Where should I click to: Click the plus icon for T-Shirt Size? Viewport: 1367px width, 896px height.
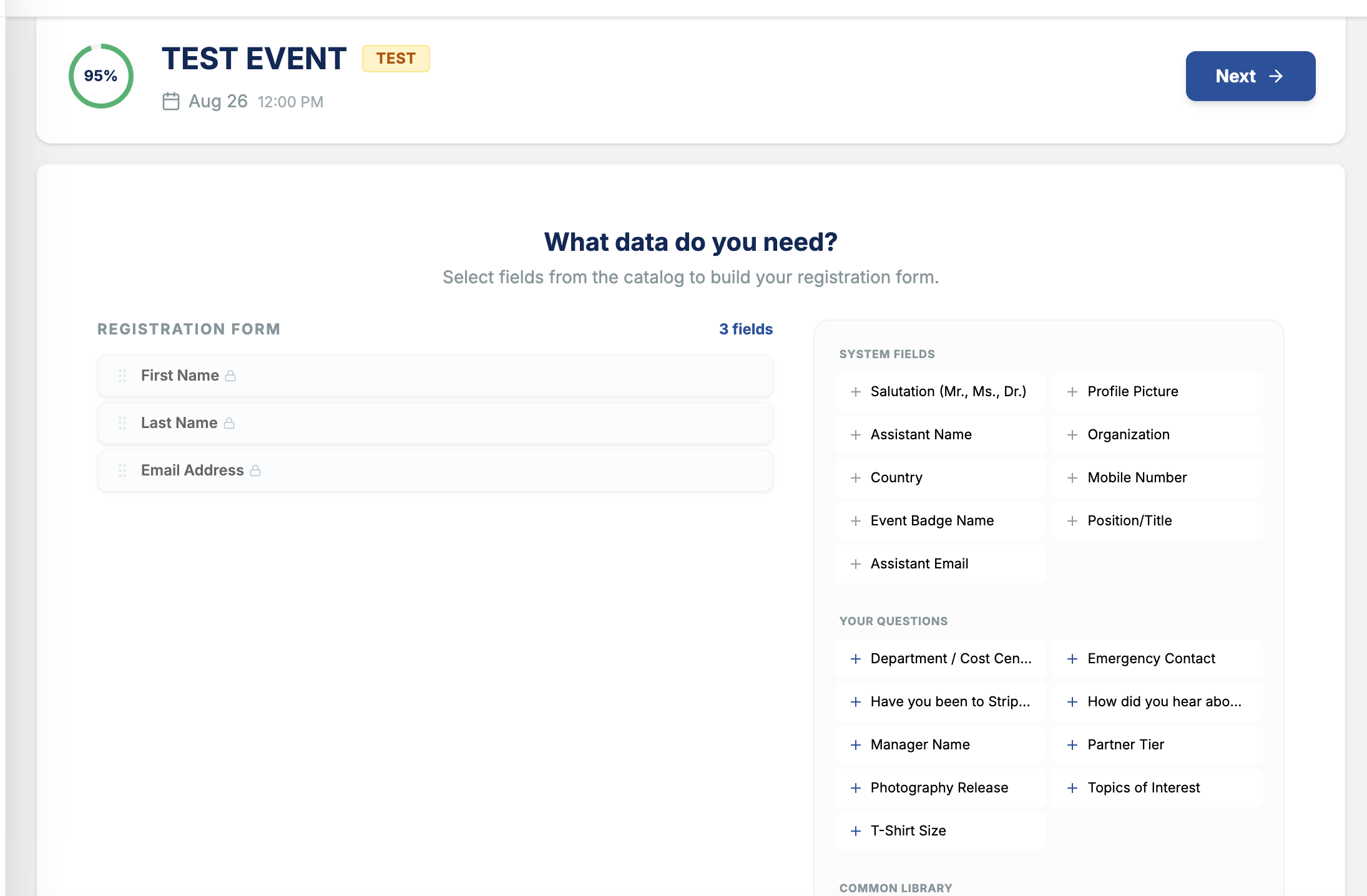[x=856, y=831]
